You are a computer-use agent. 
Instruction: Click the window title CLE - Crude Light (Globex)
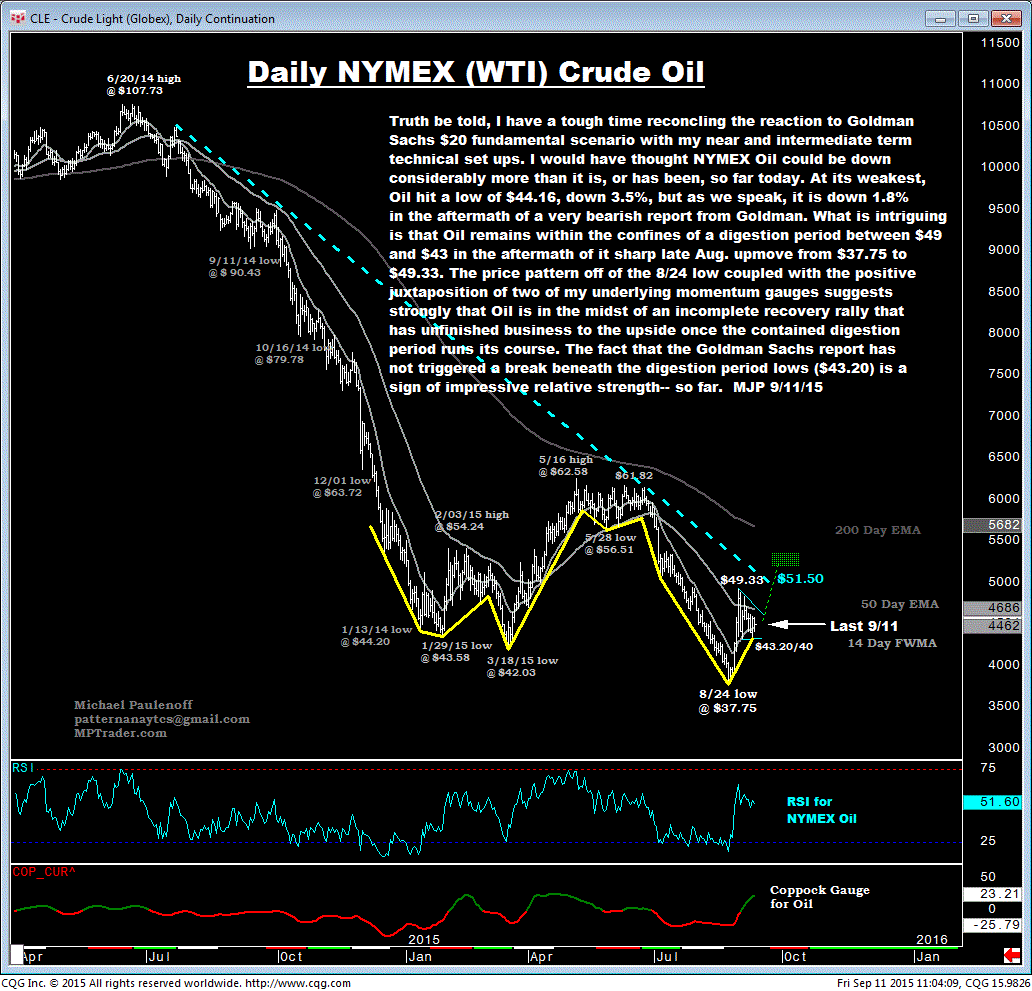[x=152, y=18]
